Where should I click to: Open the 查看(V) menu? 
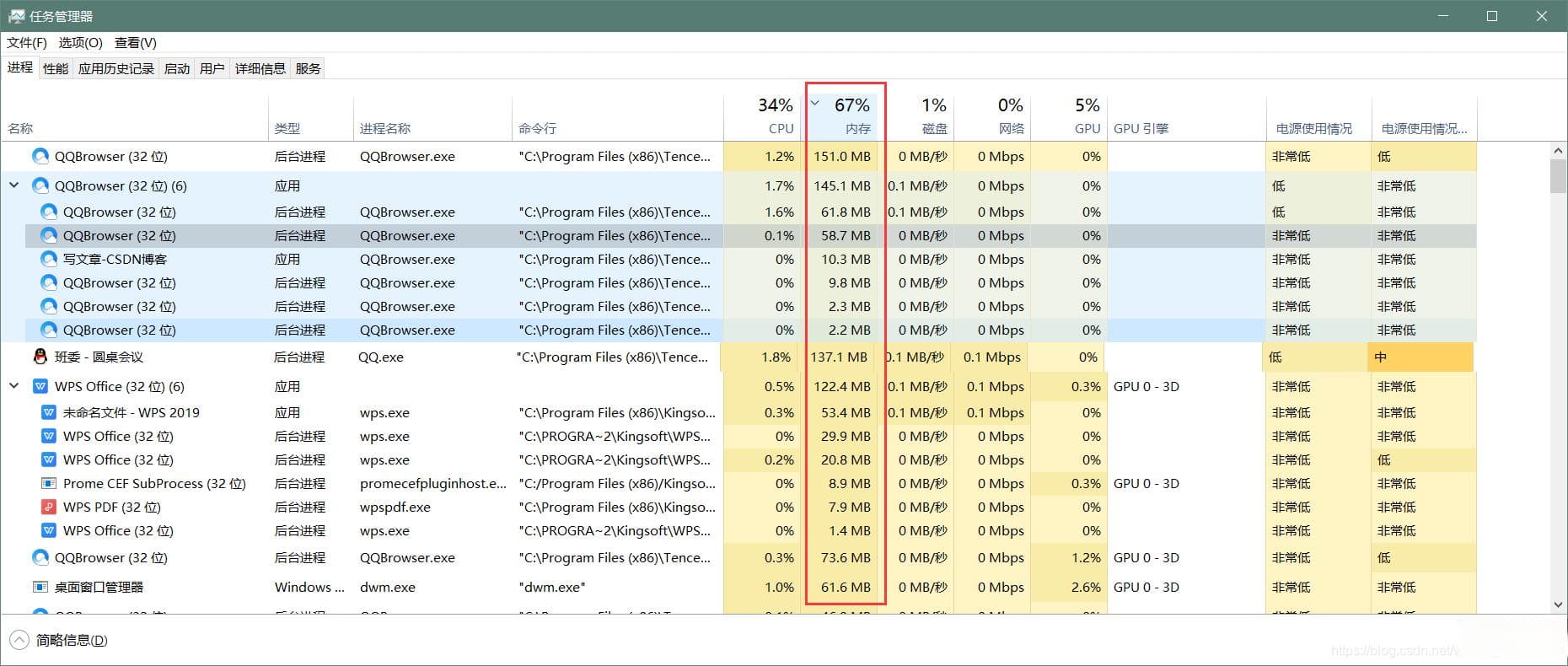tap(136, 42)
